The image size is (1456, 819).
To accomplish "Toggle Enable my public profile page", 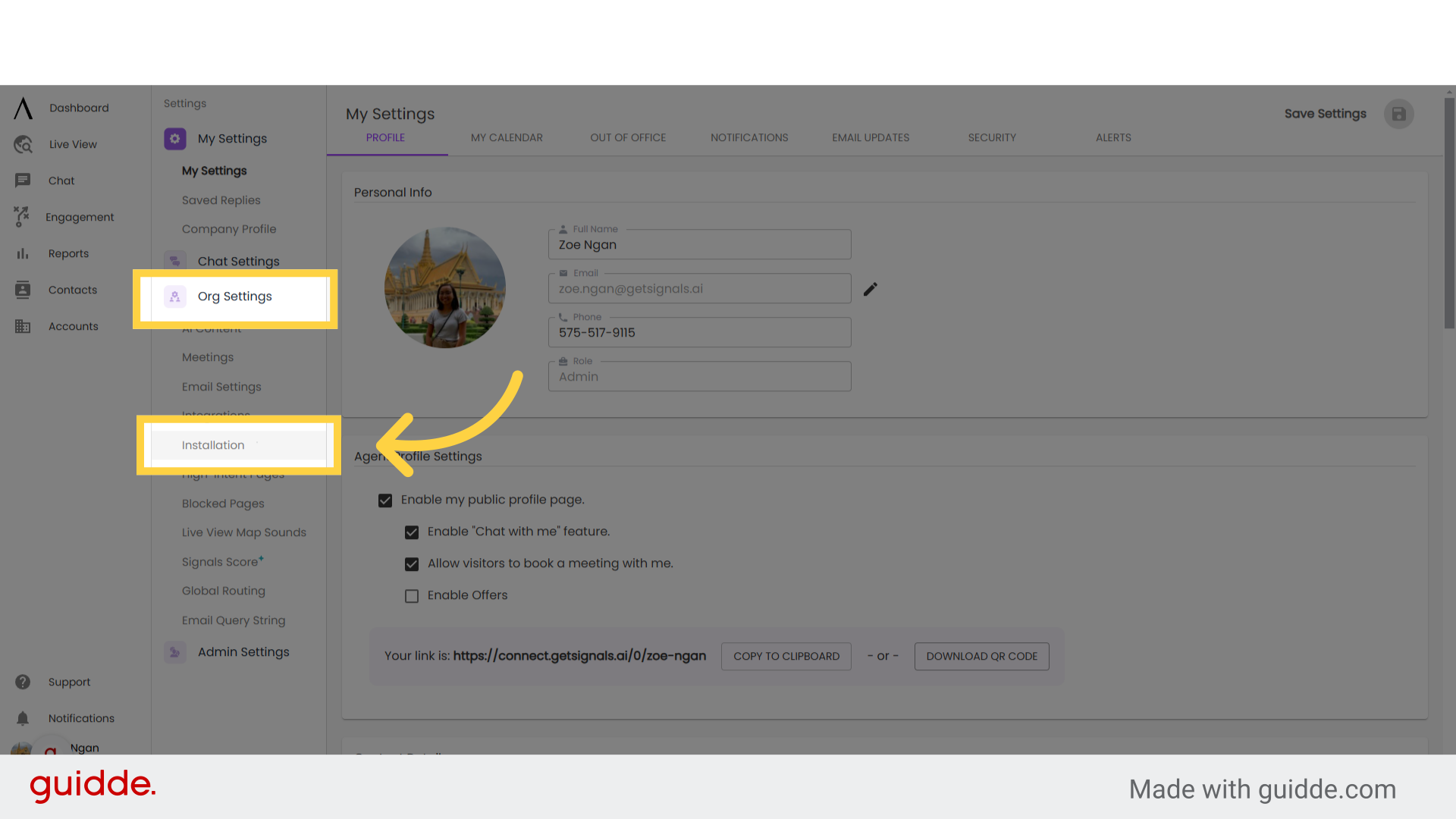I will point(385,500).
